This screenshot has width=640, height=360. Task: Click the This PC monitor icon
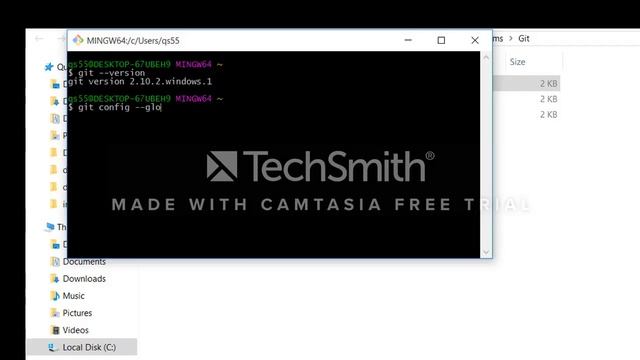click(x=50, y=227)
